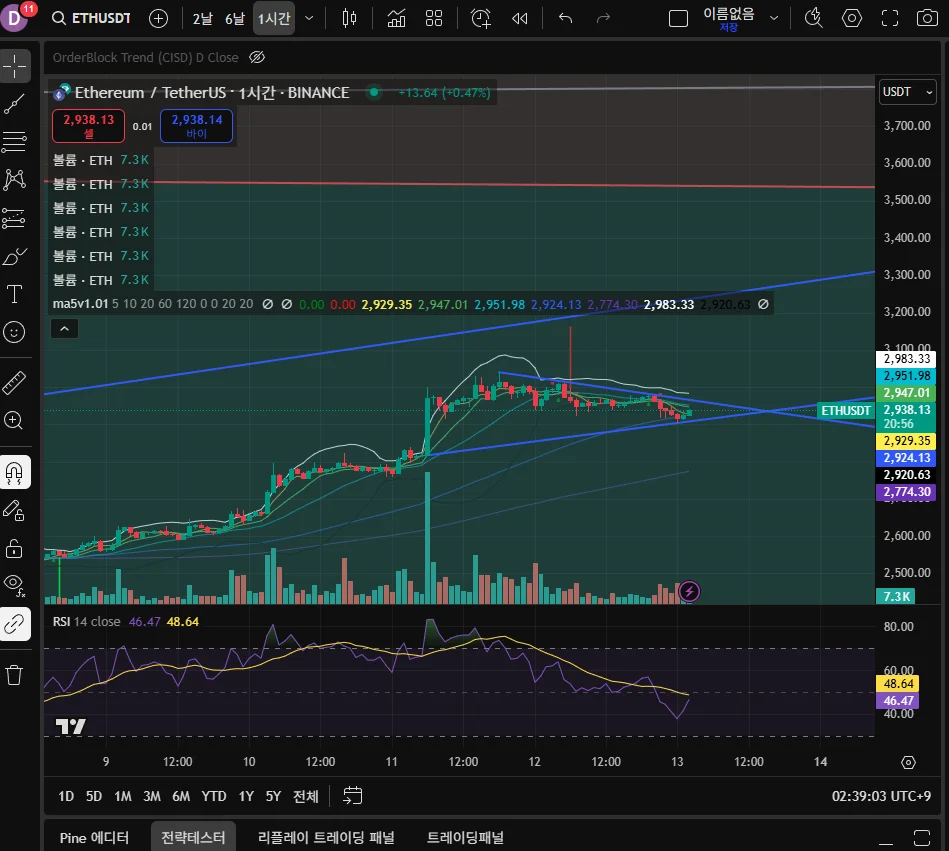Open the go-to-date calendar icon
Screen dimensions: 949x851
[x=352, y=796]
